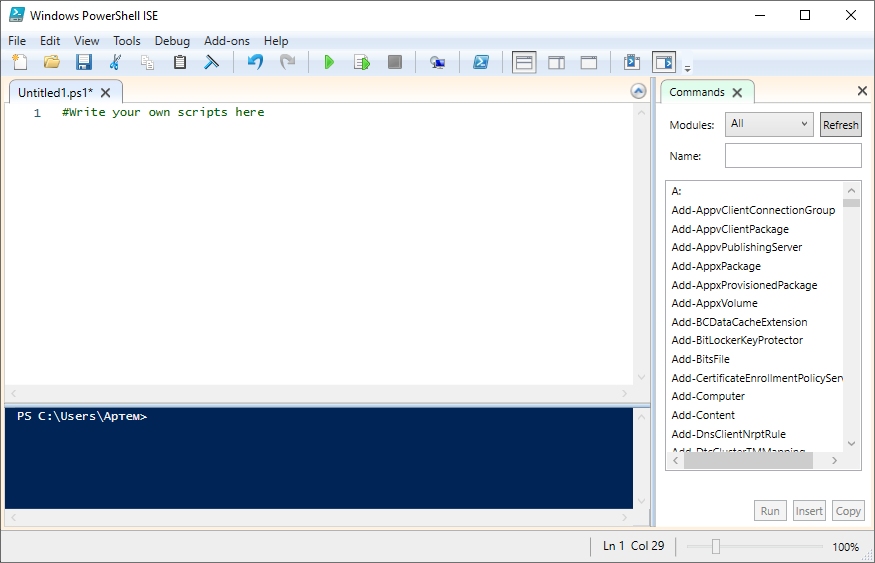Run the script with the green play icon

click(329, 62)
